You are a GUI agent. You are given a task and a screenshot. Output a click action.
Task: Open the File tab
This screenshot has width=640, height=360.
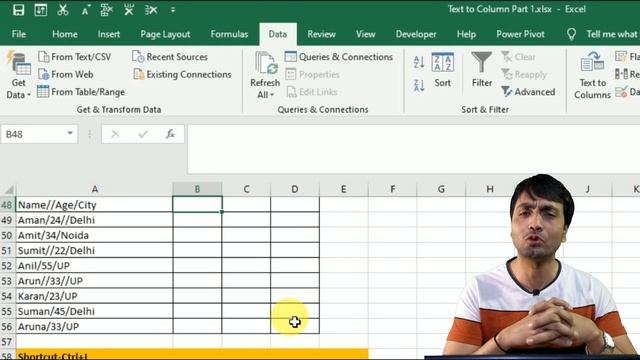19,34
